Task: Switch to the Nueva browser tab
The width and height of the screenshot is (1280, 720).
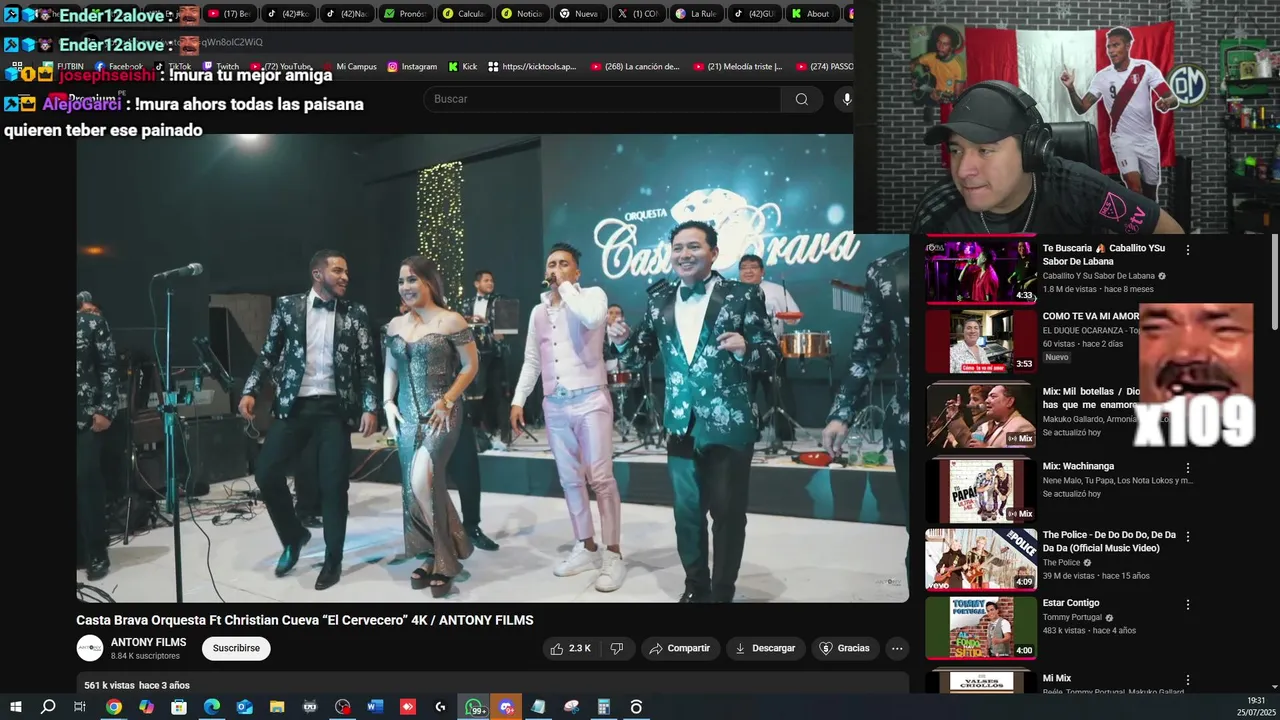Action: point(579,14)
